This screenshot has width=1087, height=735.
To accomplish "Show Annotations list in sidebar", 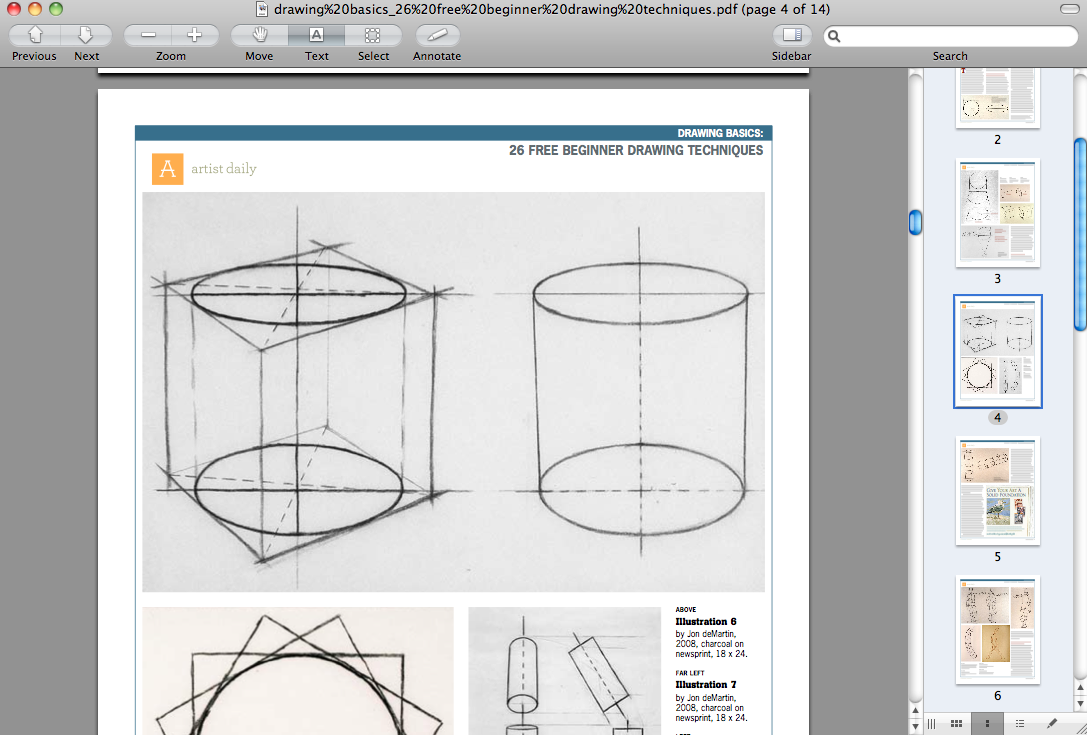I will [x=1052, y=724].
